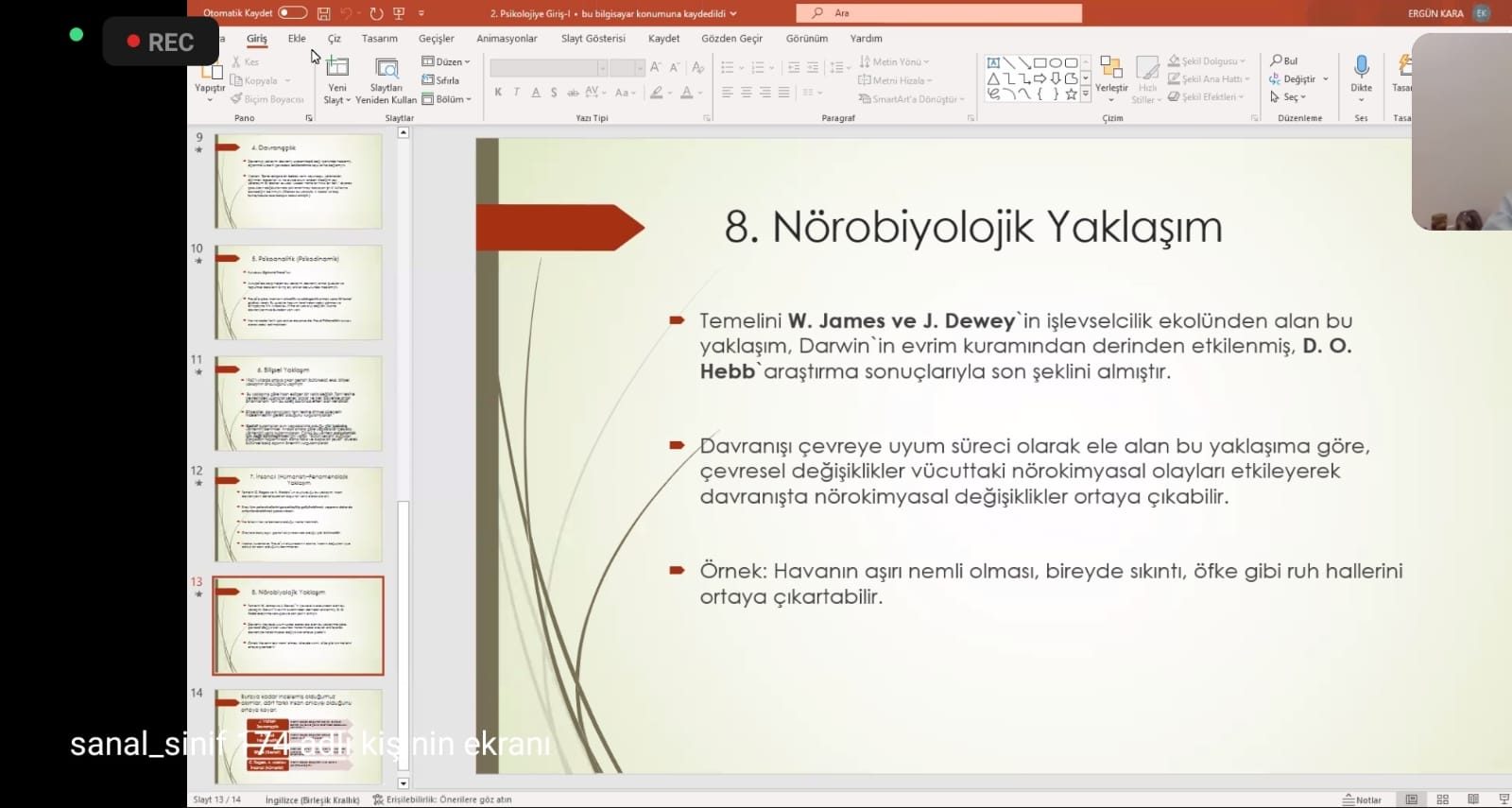Open the Slayt Gösterisi tab

593,39
